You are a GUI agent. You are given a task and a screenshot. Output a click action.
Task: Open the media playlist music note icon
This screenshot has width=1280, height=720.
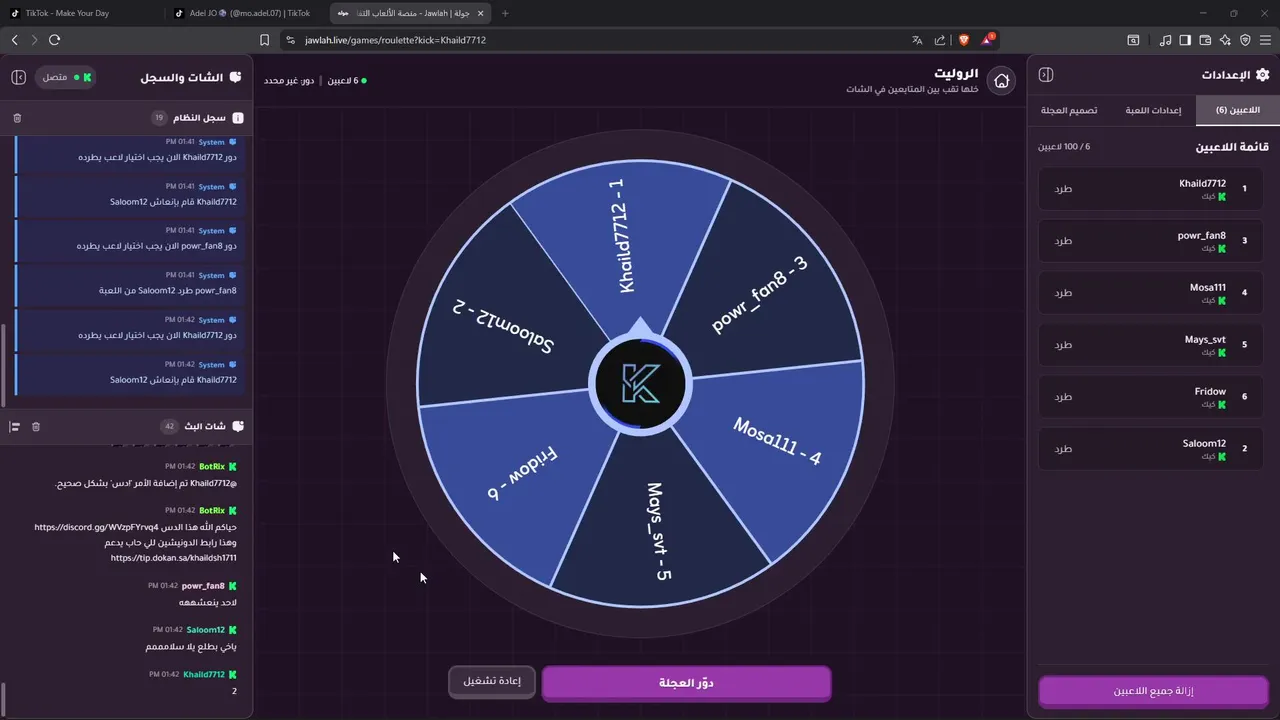tap(1165, 40)
